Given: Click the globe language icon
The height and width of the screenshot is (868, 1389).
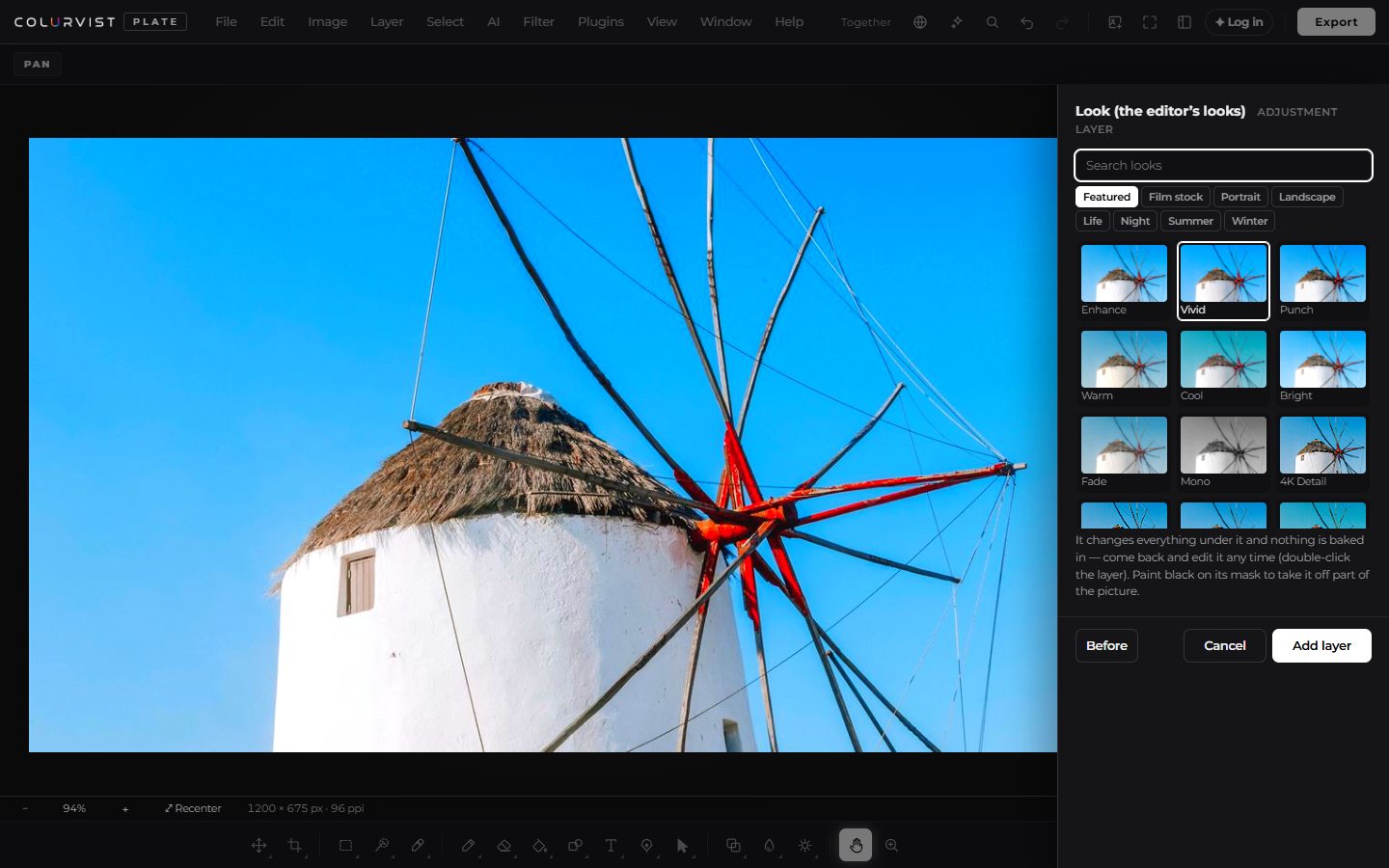Looking at the screenshot, I should pos(920,22).
